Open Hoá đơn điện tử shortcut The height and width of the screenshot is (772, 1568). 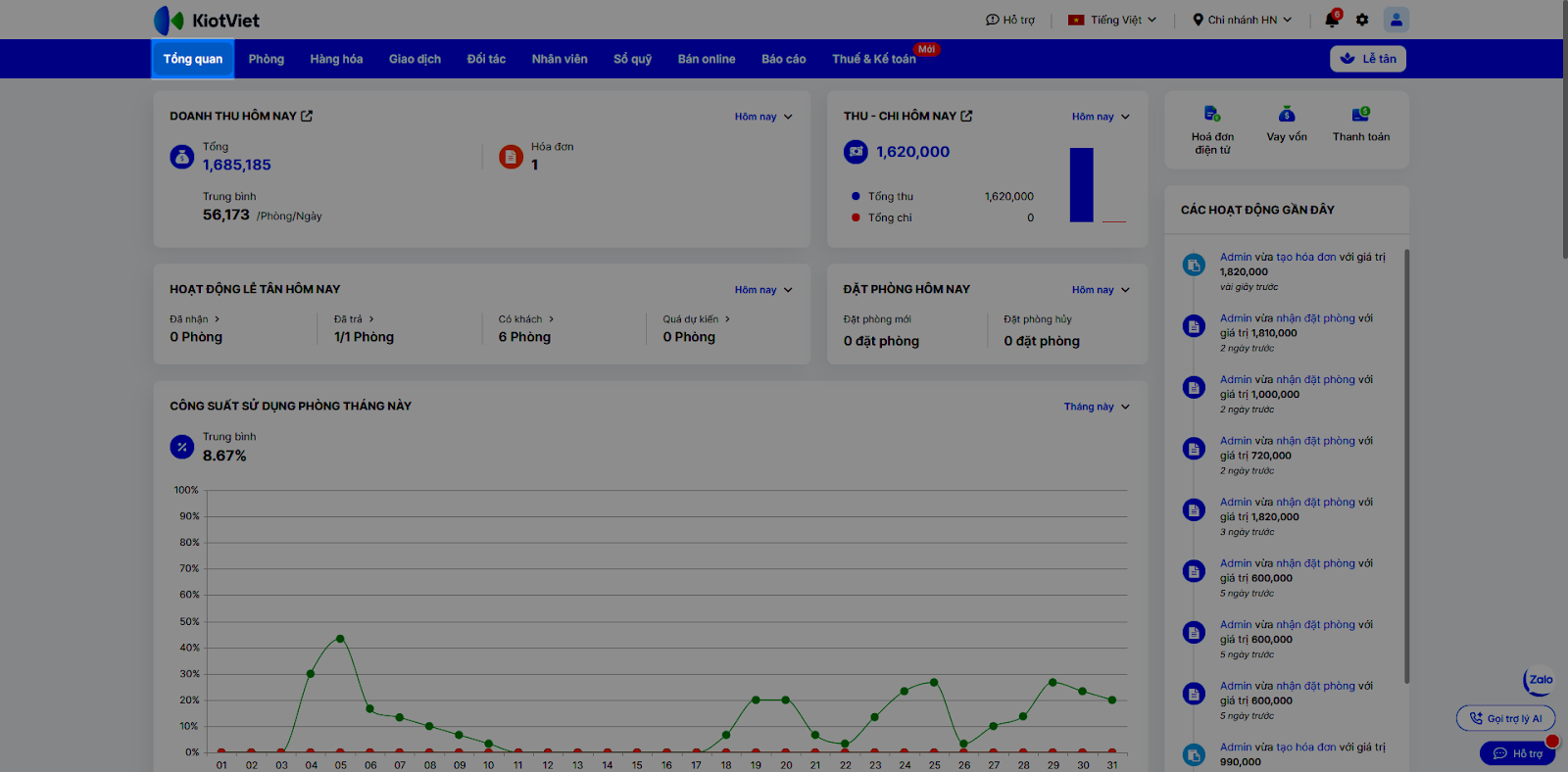pos(1212,130)
